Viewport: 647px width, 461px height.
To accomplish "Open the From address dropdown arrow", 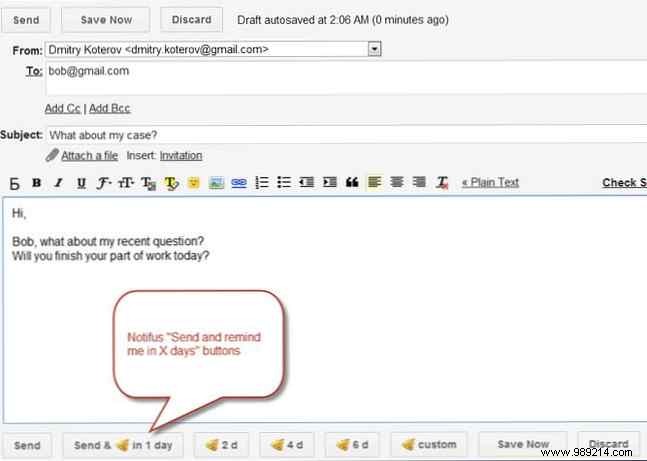I will click(x=374, y=50).
